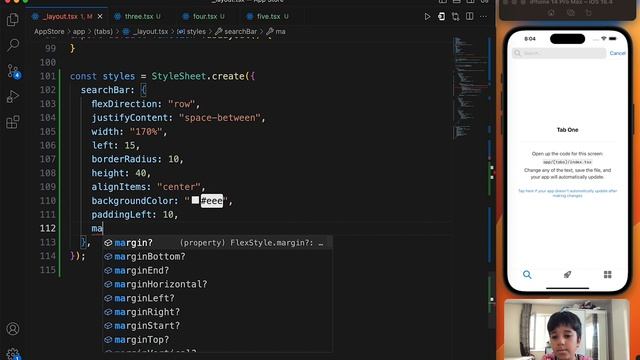This screenshot has width=640, height=360.
Task: Close the _layout.tsx tab
Action: (x=100, y=16)
